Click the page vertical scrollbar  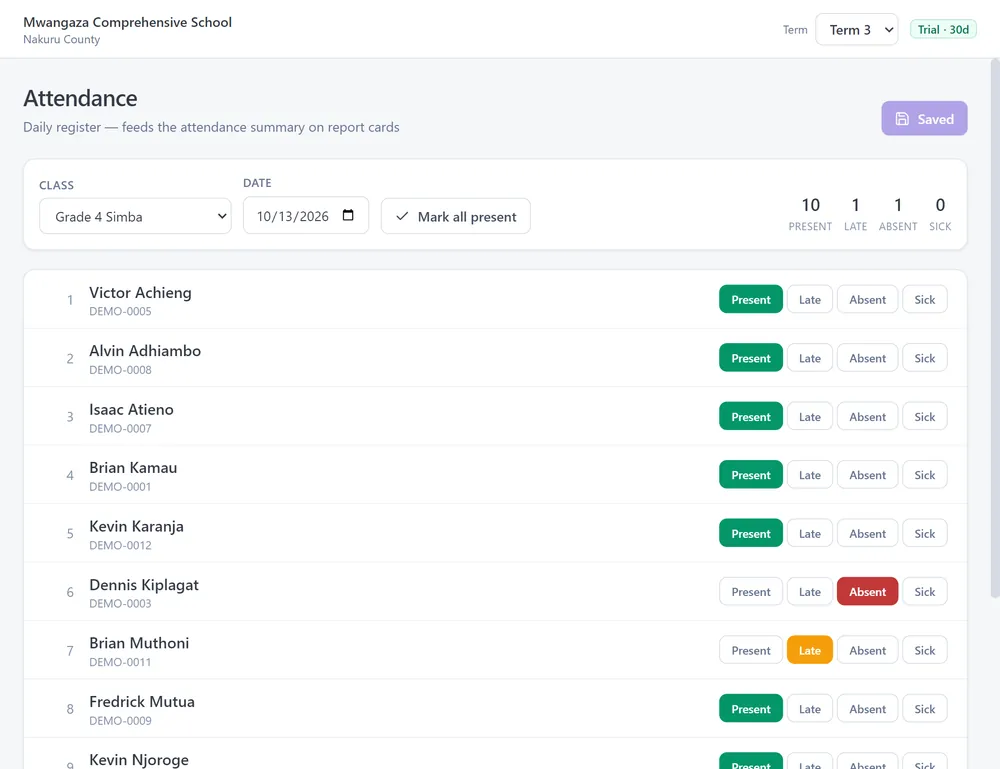tap(995, 328)
